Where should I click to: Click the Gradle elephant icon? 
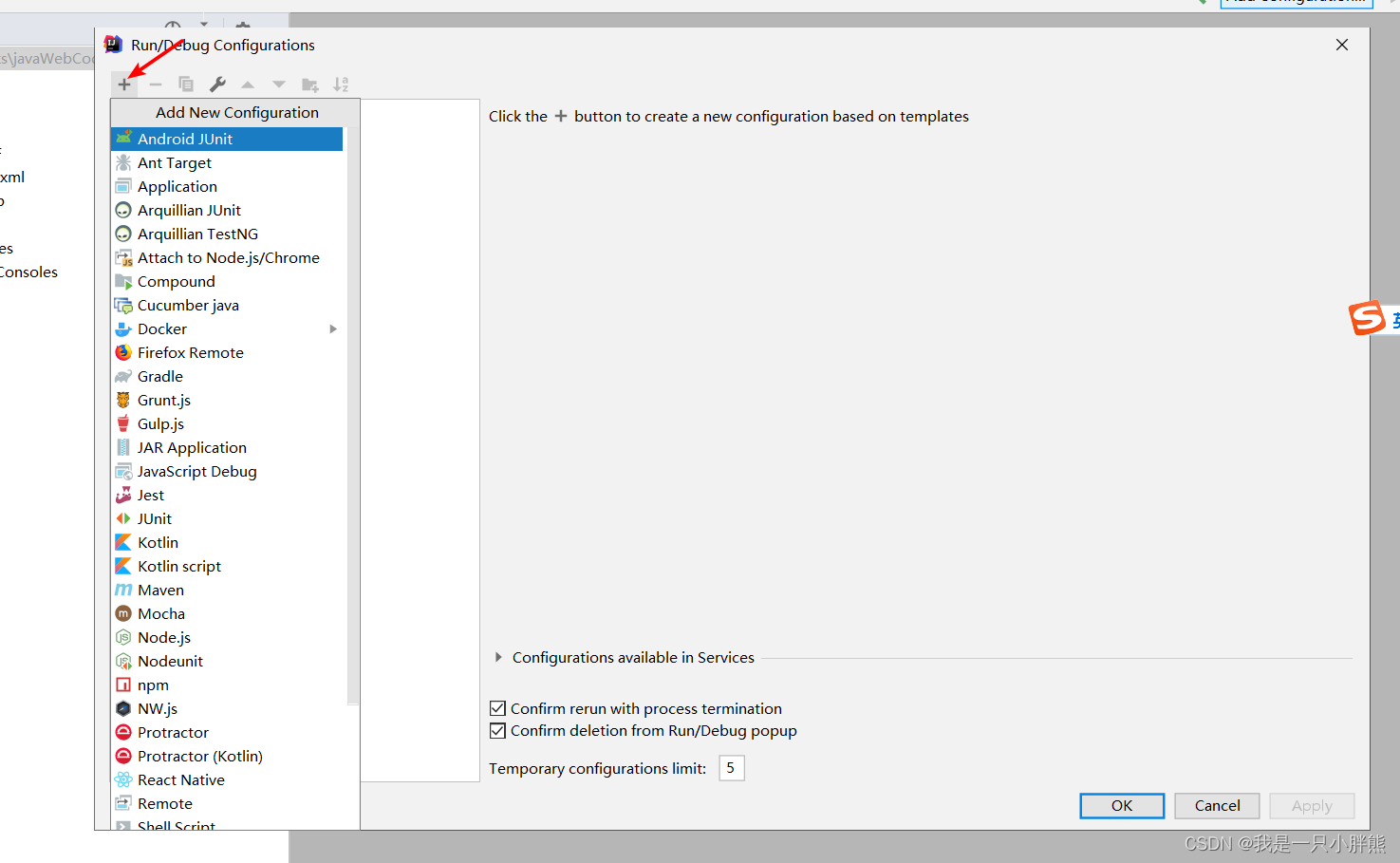[x=123, y=376]
